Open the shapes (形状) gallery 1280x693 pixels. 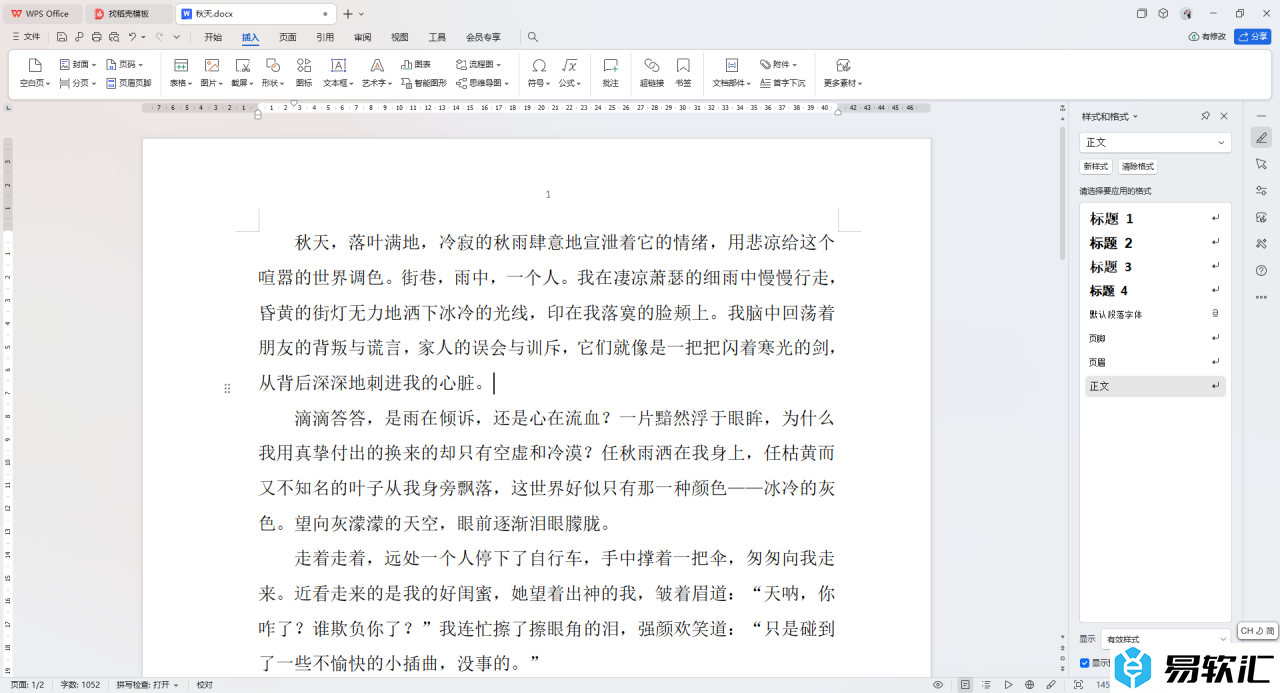tap(273, 73)
